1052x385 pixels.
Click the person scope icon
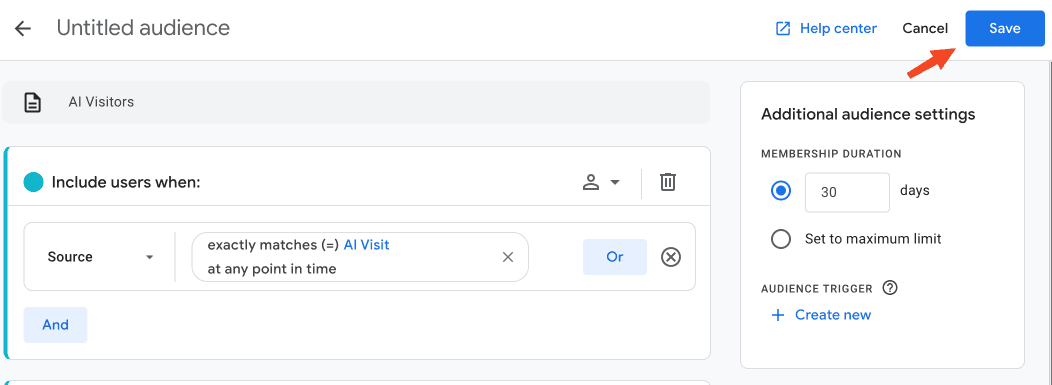[x=590, y=182]
